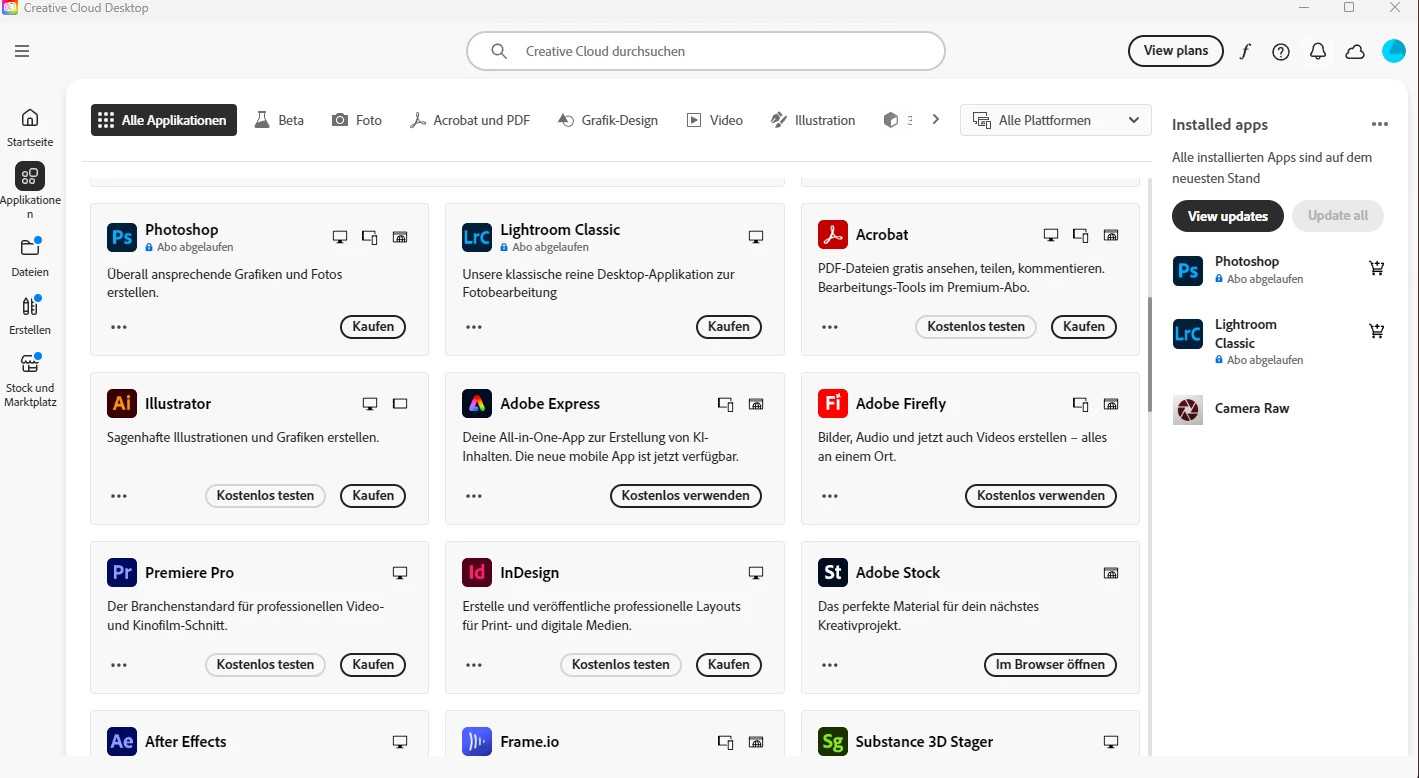Screen dimensions: 1419x778
Task: Open the Illustrator card more options menu
Action: pos(119,496)
